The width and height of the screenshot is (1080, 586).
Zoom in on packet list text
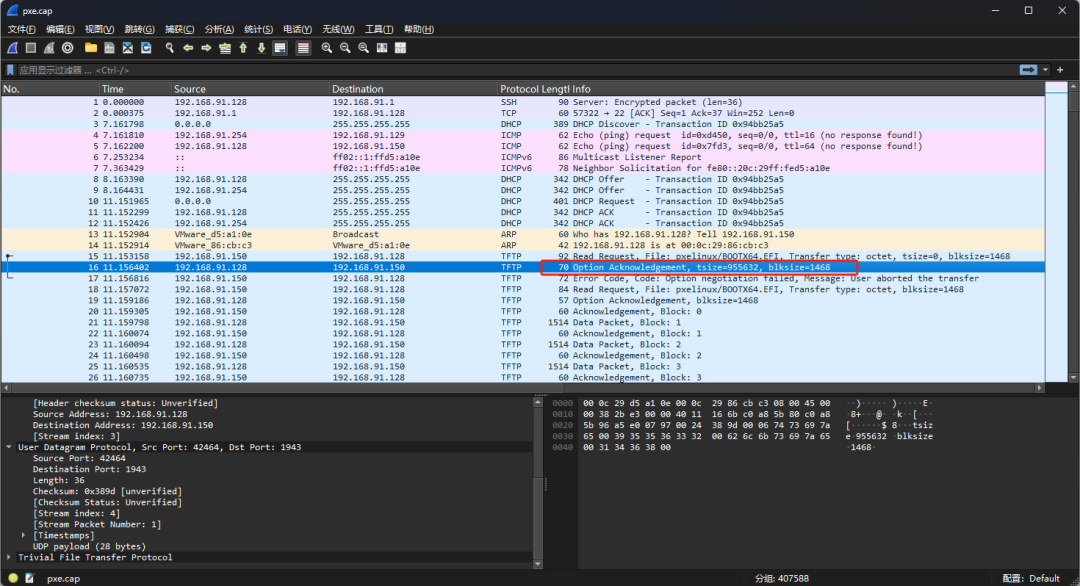[x=327, y=48]
